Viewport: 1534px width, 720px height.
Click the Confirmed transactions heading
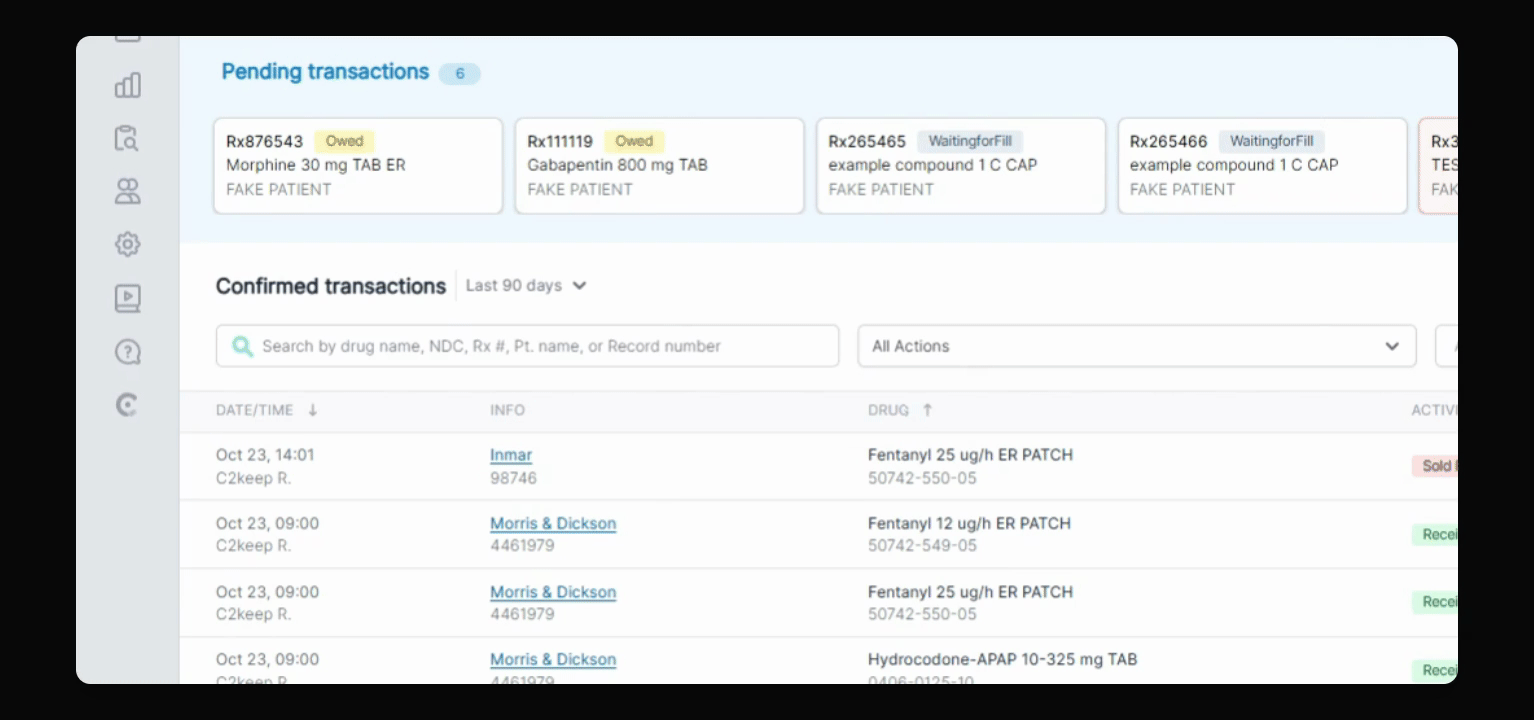pyautogui.click(x=331, y=286)
